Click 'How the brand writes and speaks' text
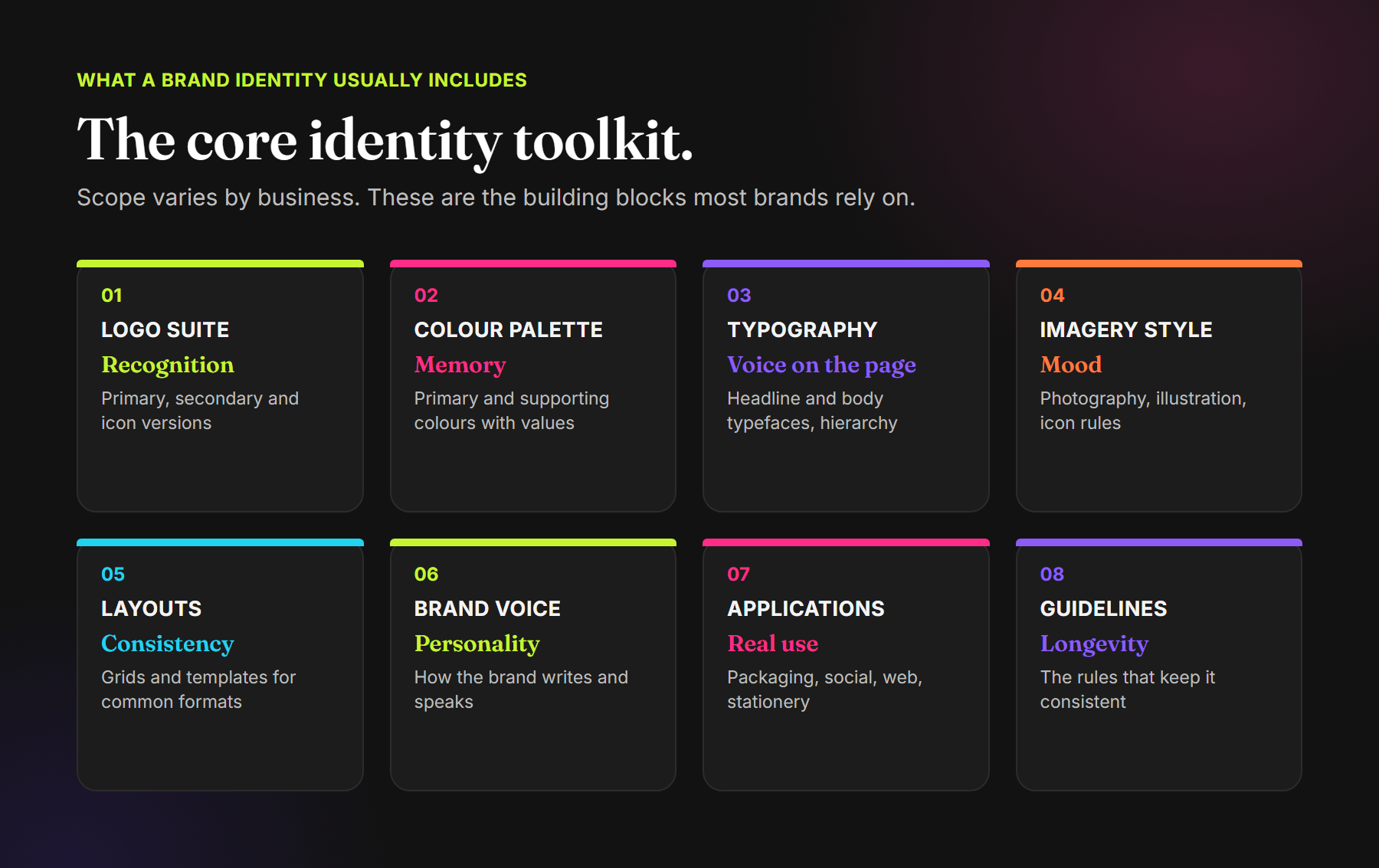Viewport: 1379px width, 868px height. [x=521, y=689]
